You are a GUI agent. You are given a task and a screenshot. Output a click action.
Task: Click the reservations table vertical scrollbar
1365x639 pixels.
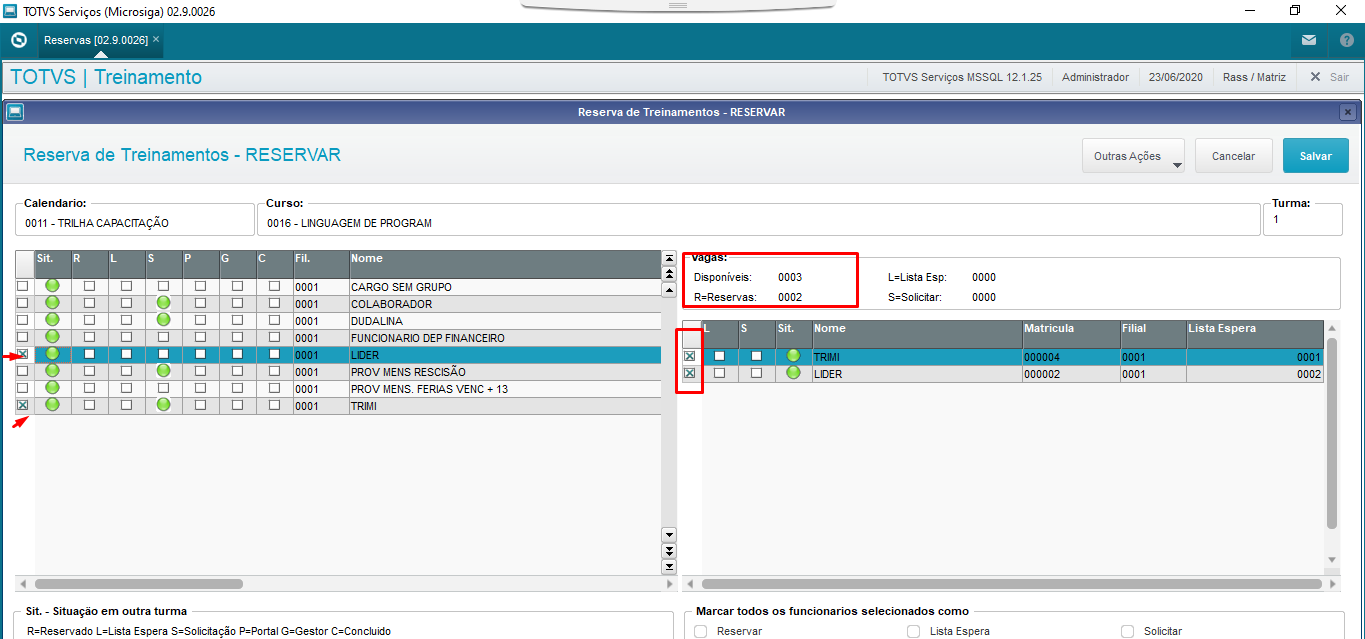click(1331, 434)
